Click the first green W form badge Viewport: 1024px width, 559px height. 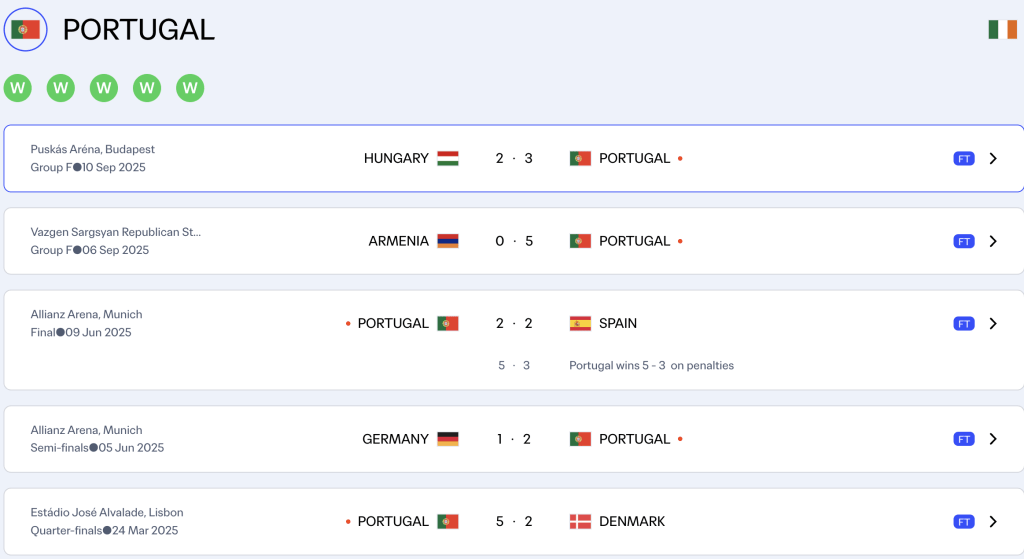[x=17, y=88]
